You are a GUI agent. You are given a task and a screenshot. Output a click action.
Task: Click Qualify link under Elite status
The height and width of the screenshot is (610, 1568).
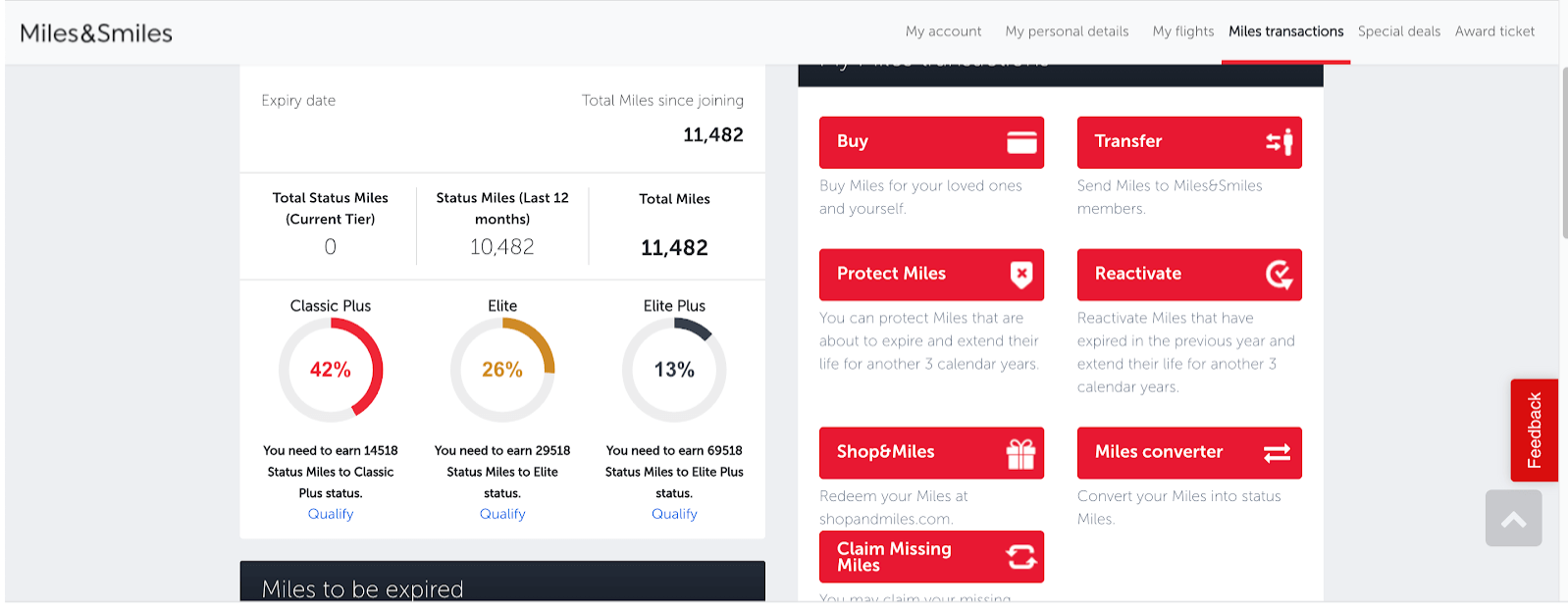point(502,514)
